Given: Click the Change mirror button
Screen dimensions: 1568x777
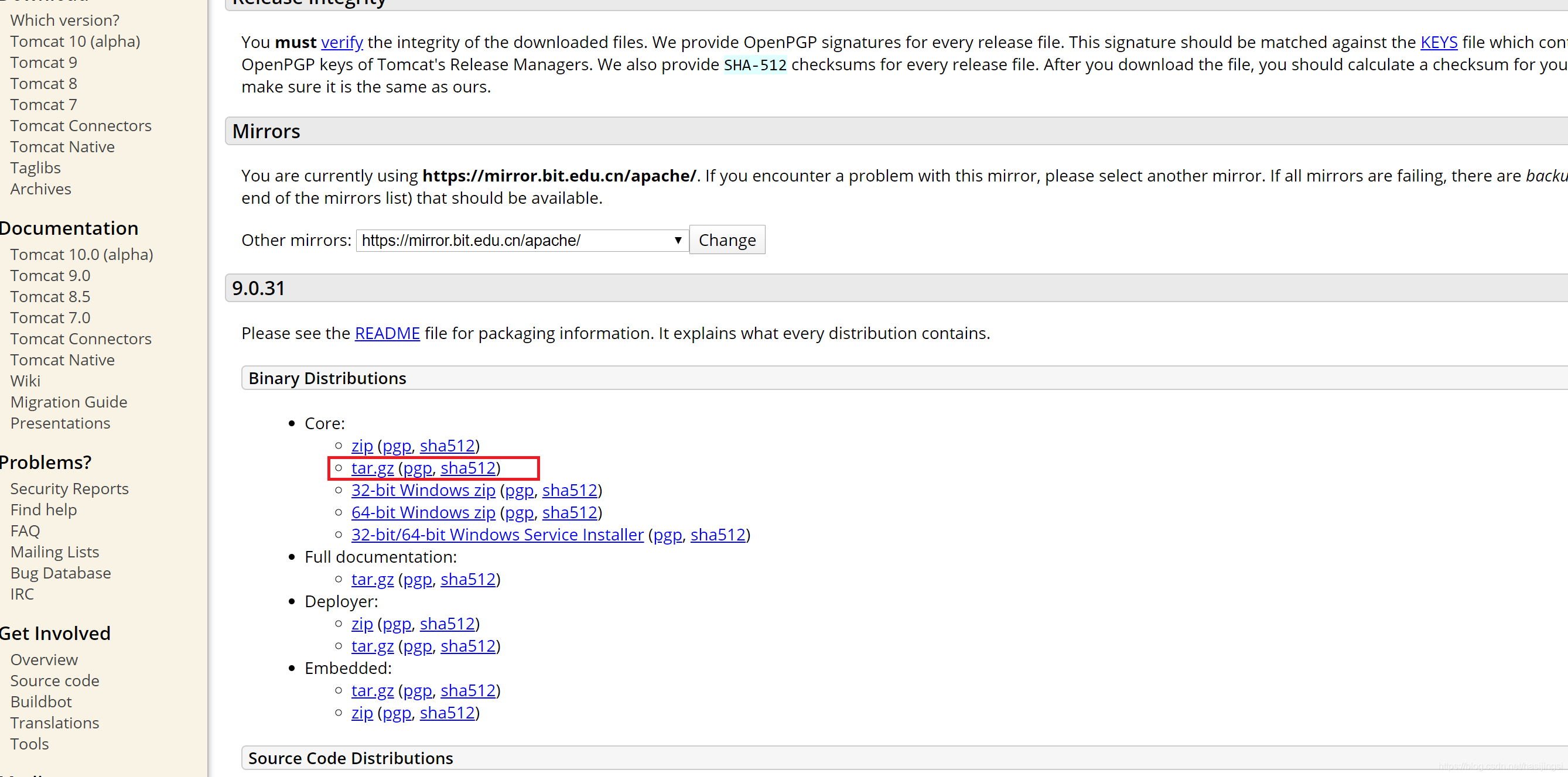Looking at the screenshot, I should (x=727, y=240).
